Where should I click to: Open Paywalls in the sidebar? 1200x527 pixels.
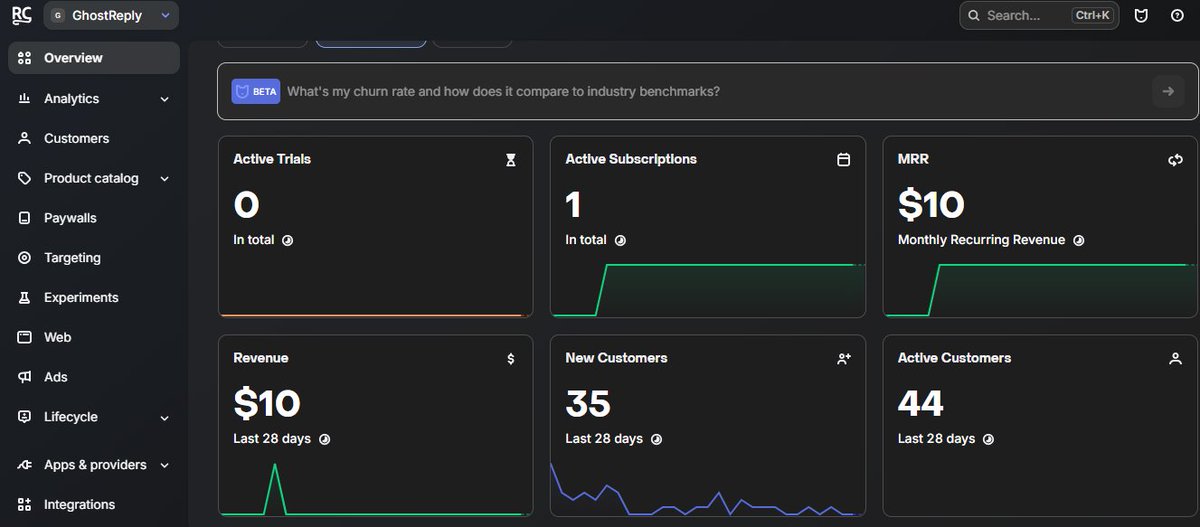(94, 218)
